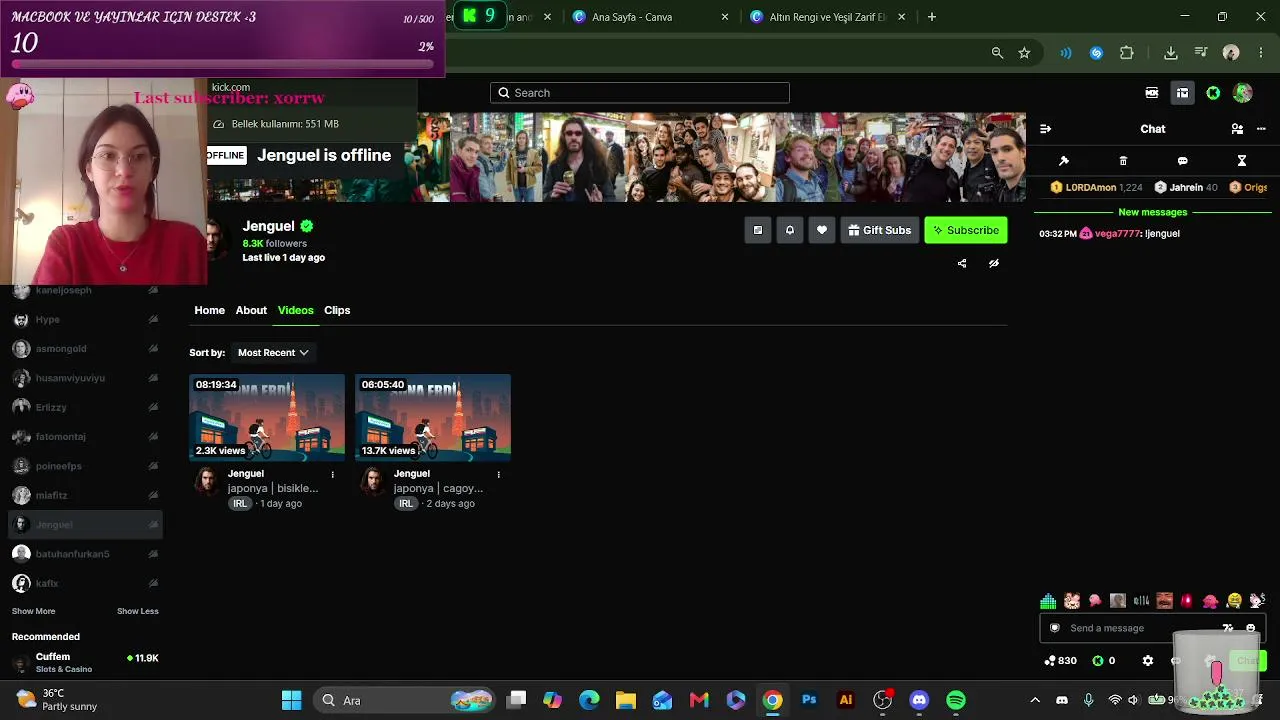Open Spotify from the taskbar

(x=956, y=700)
